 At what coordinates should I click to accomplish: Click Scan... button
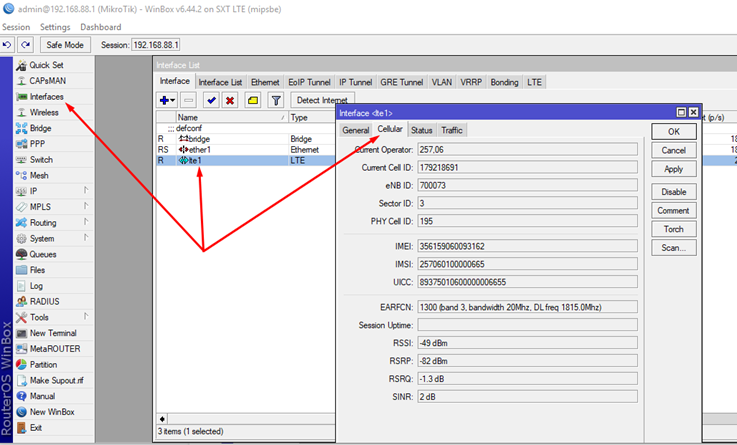(x=674, y=248)
